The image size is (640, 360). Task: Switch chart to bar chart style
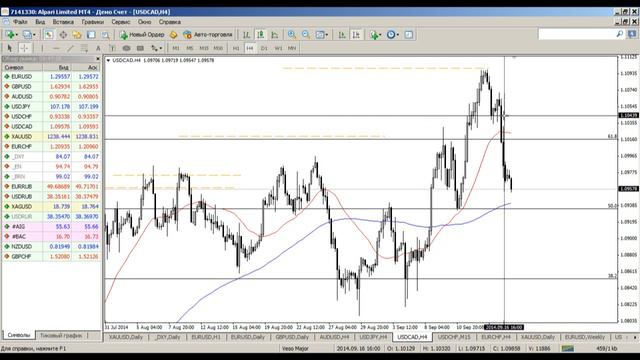click(246, 35)
